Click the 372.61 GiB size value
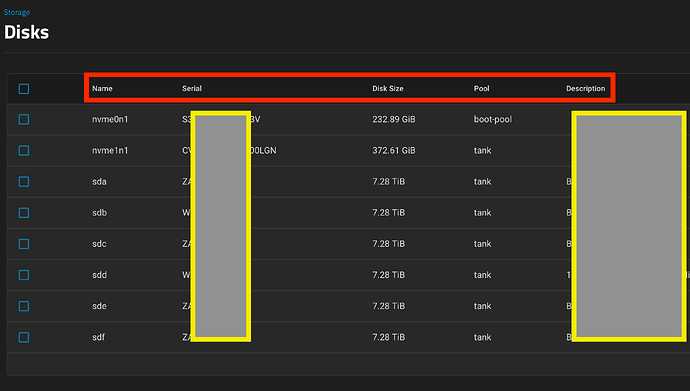Image resolution: width=690 pixels, height=391 pixels. point(394,150)
